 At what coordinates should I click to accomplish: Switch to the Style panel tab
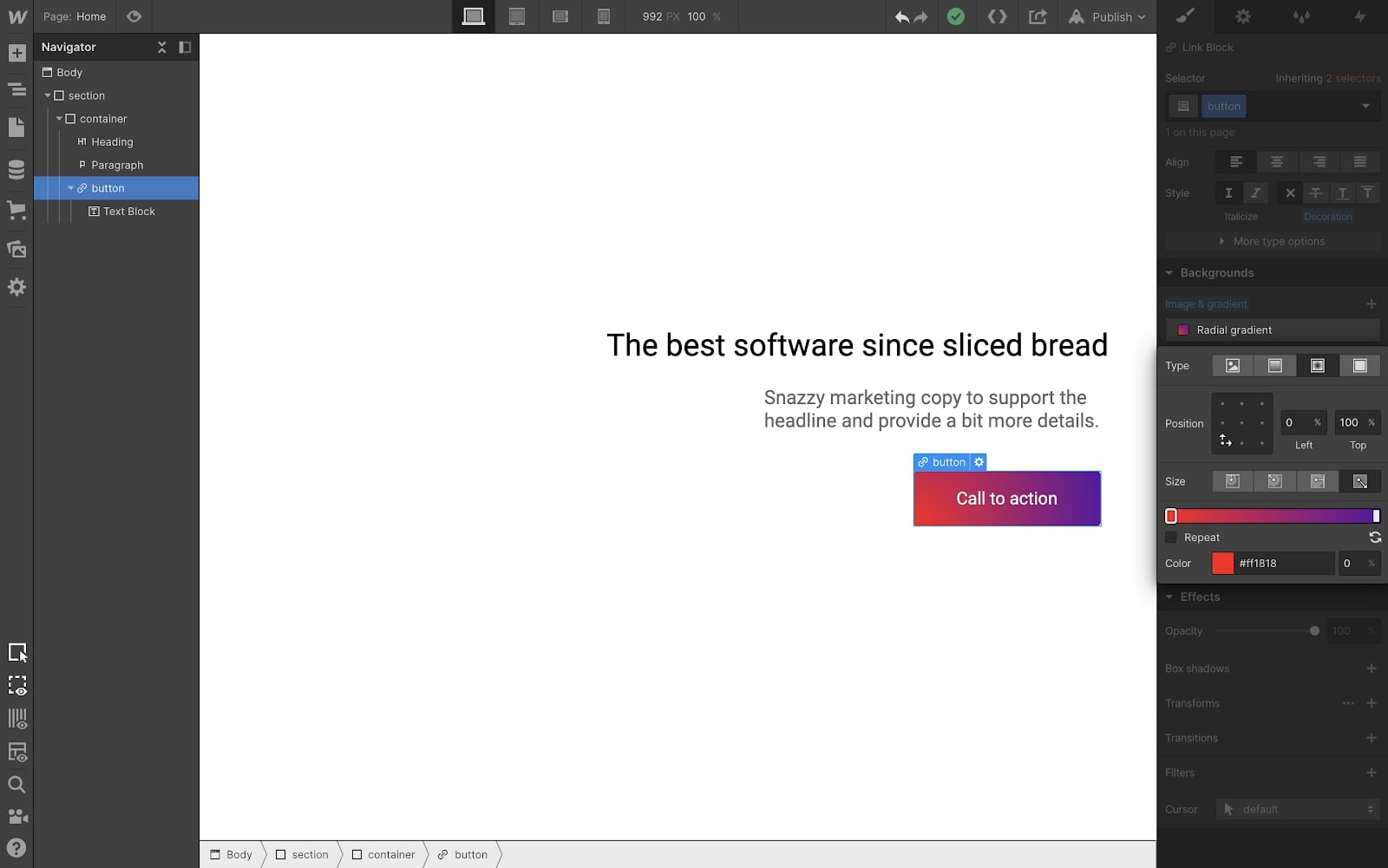1185,16
